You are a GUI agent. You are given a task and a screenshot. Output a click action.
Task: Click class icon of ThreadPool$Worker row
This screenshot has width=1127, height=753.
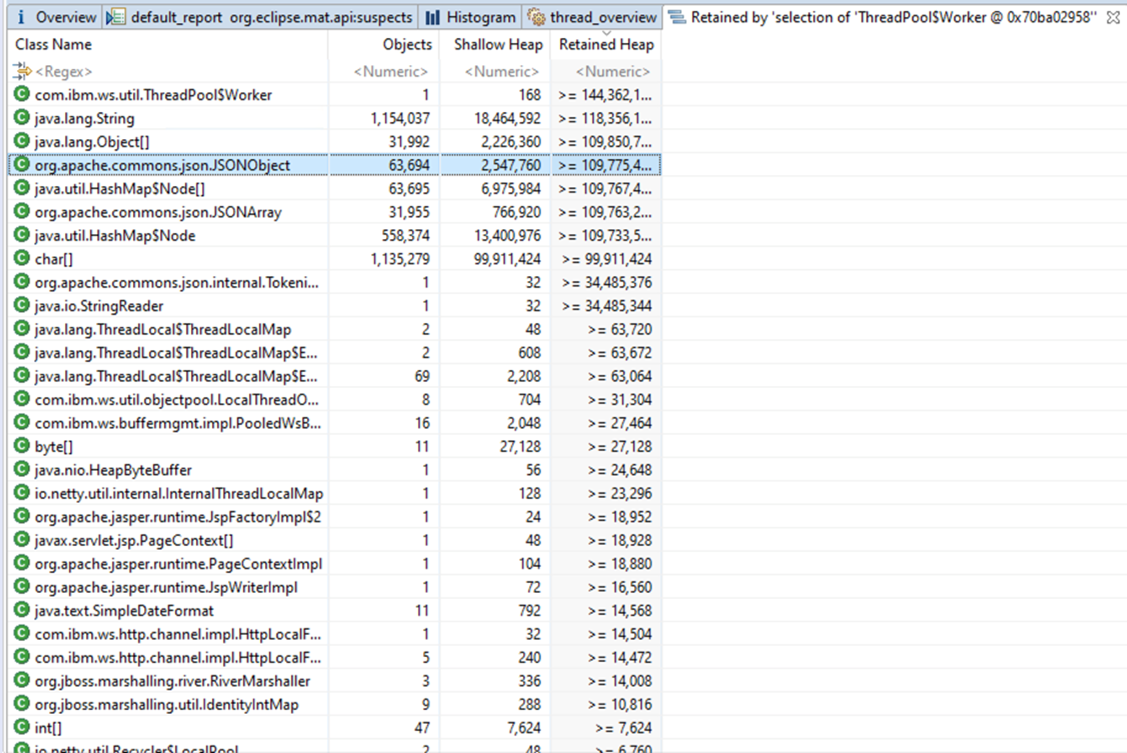click(22, 94)
